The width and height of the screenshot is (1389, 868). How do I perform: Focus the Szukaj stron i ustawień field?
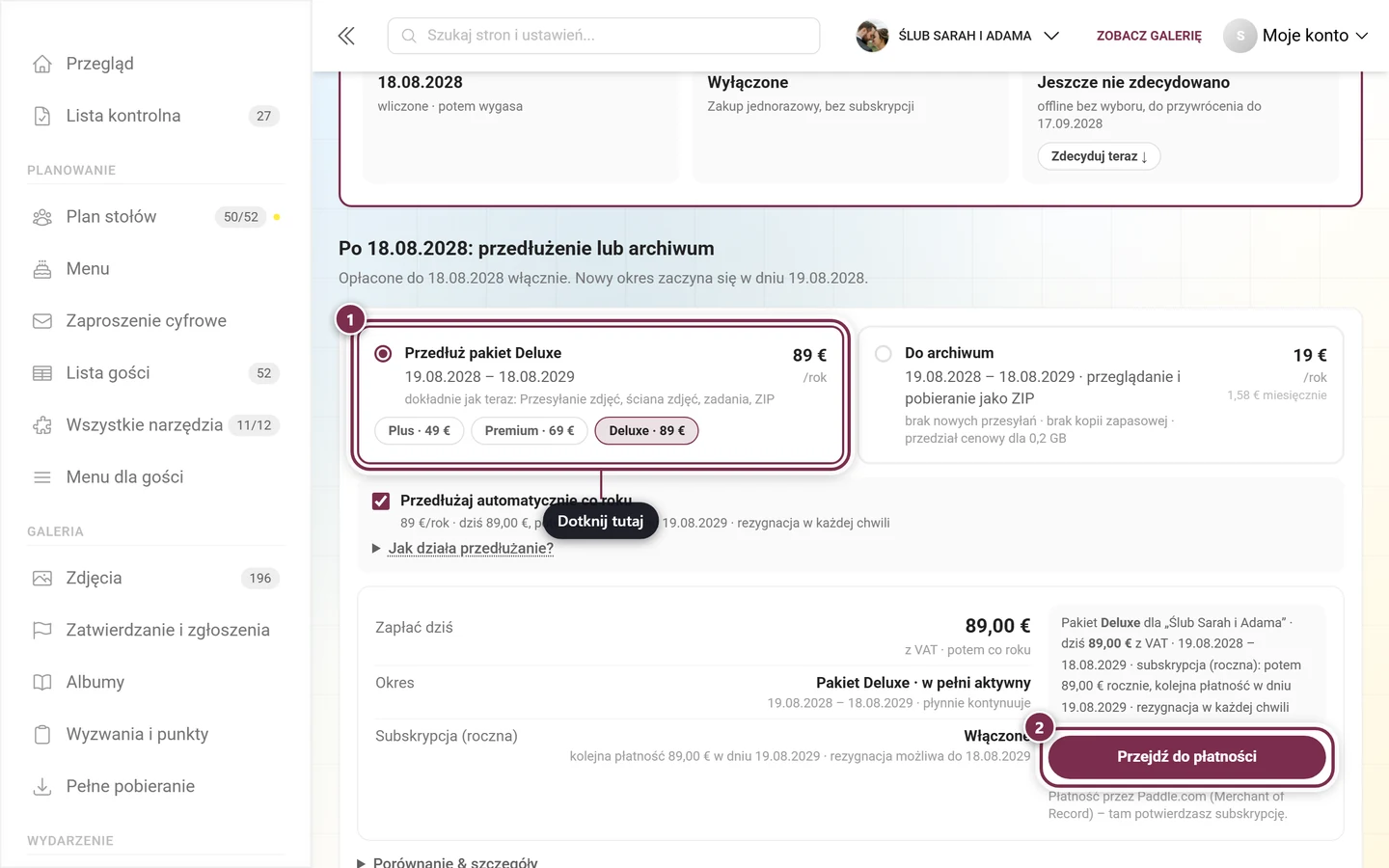[604, 36]
